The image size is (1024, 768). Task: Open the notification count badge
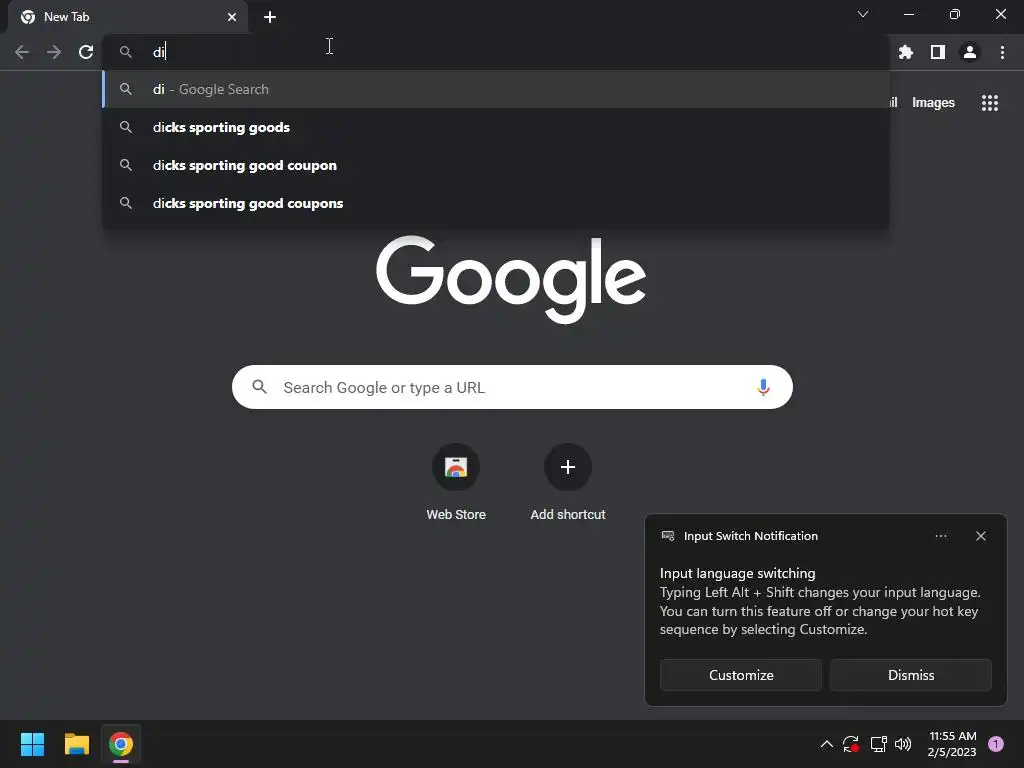[996, 744]
